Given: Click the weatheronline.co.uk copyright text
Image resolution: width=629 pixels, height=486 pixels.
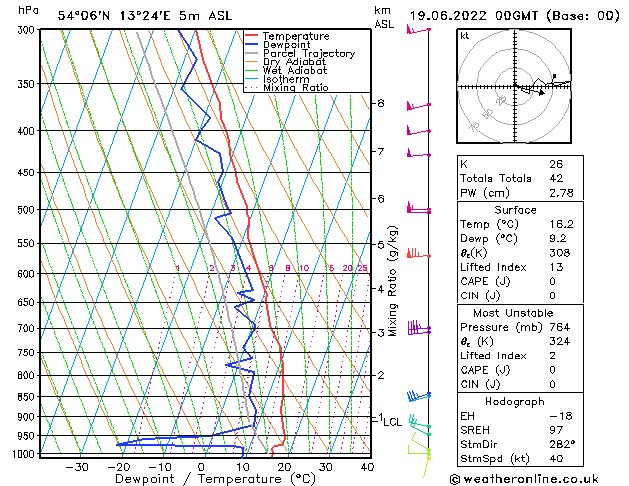Looking at the screenshot, I should (x=524, y=479).
